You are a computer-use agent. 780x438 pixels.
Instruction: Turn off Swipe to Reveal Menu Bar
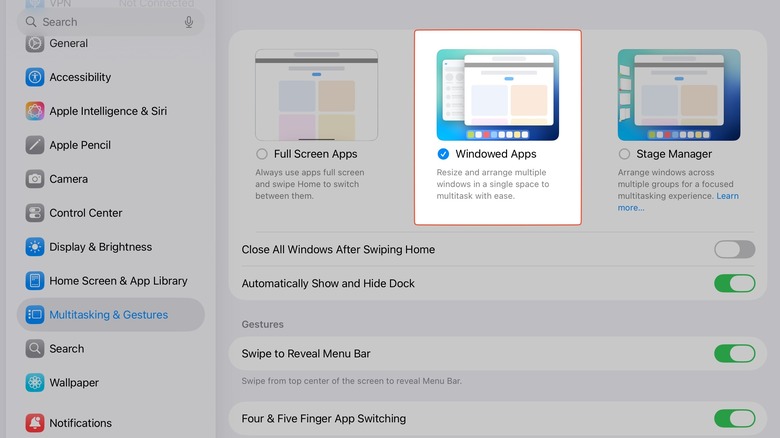tap(734, 354)
